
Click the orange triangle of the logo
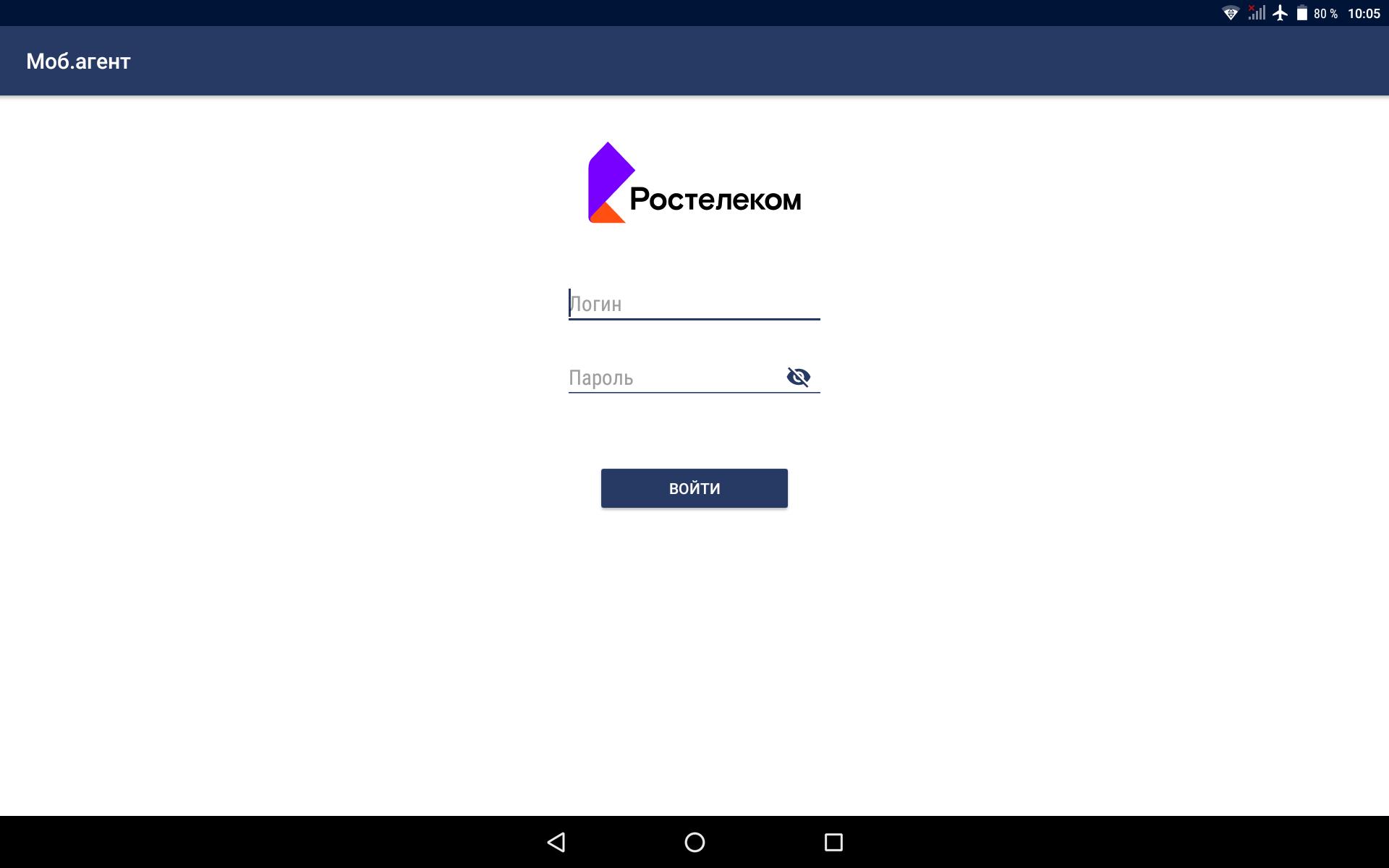tap(608, 213)
